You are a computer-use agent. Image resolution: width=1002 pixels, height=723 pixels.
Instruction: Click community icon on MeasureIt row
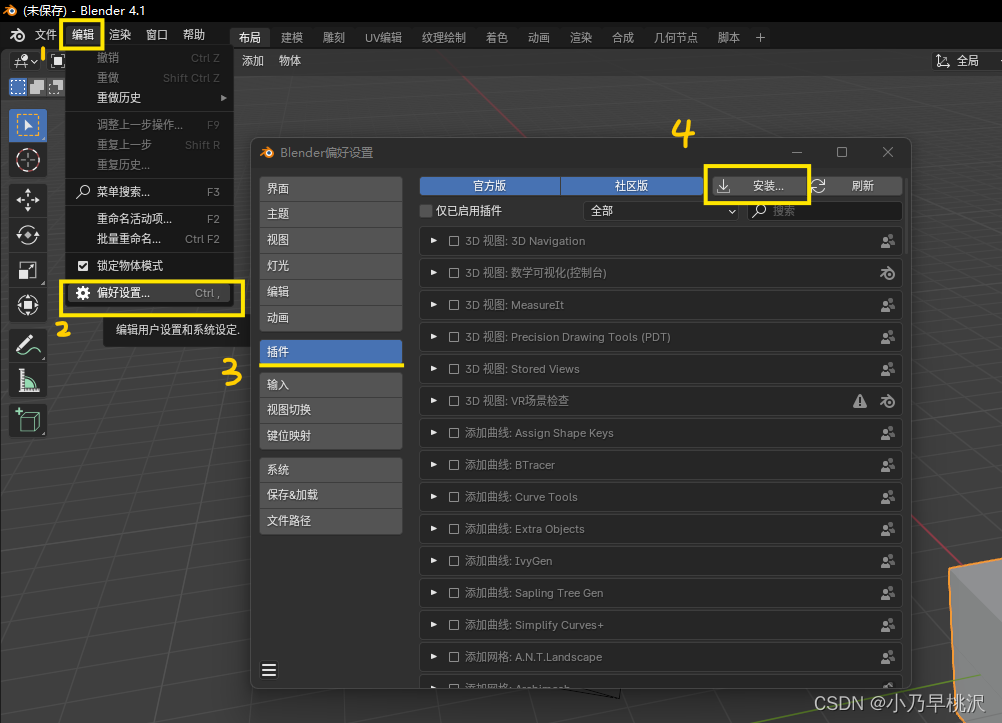point(887,306)
